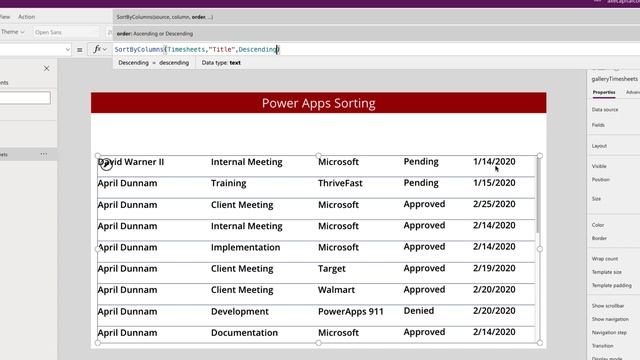
Task: Select the Development cell
Action: [240, 312]
